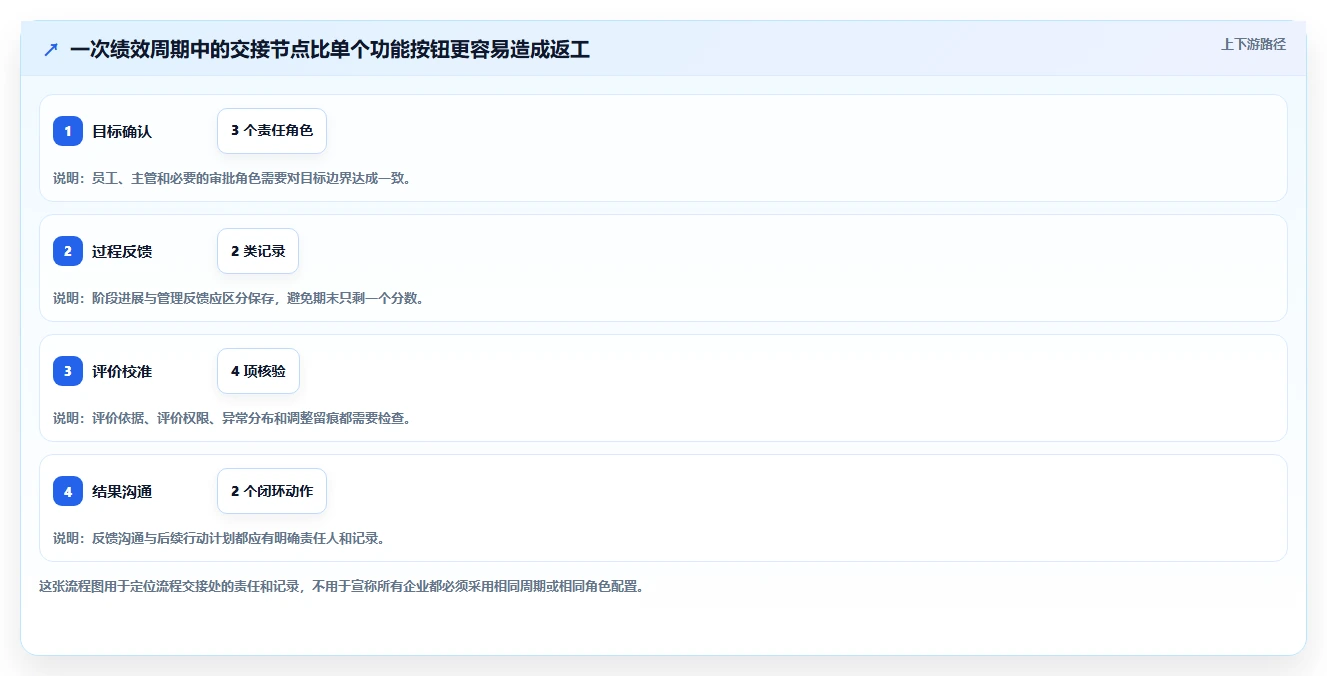Click the 3 个责任角色 pill
Screen dimensions: 1327x676
(272, 131)
